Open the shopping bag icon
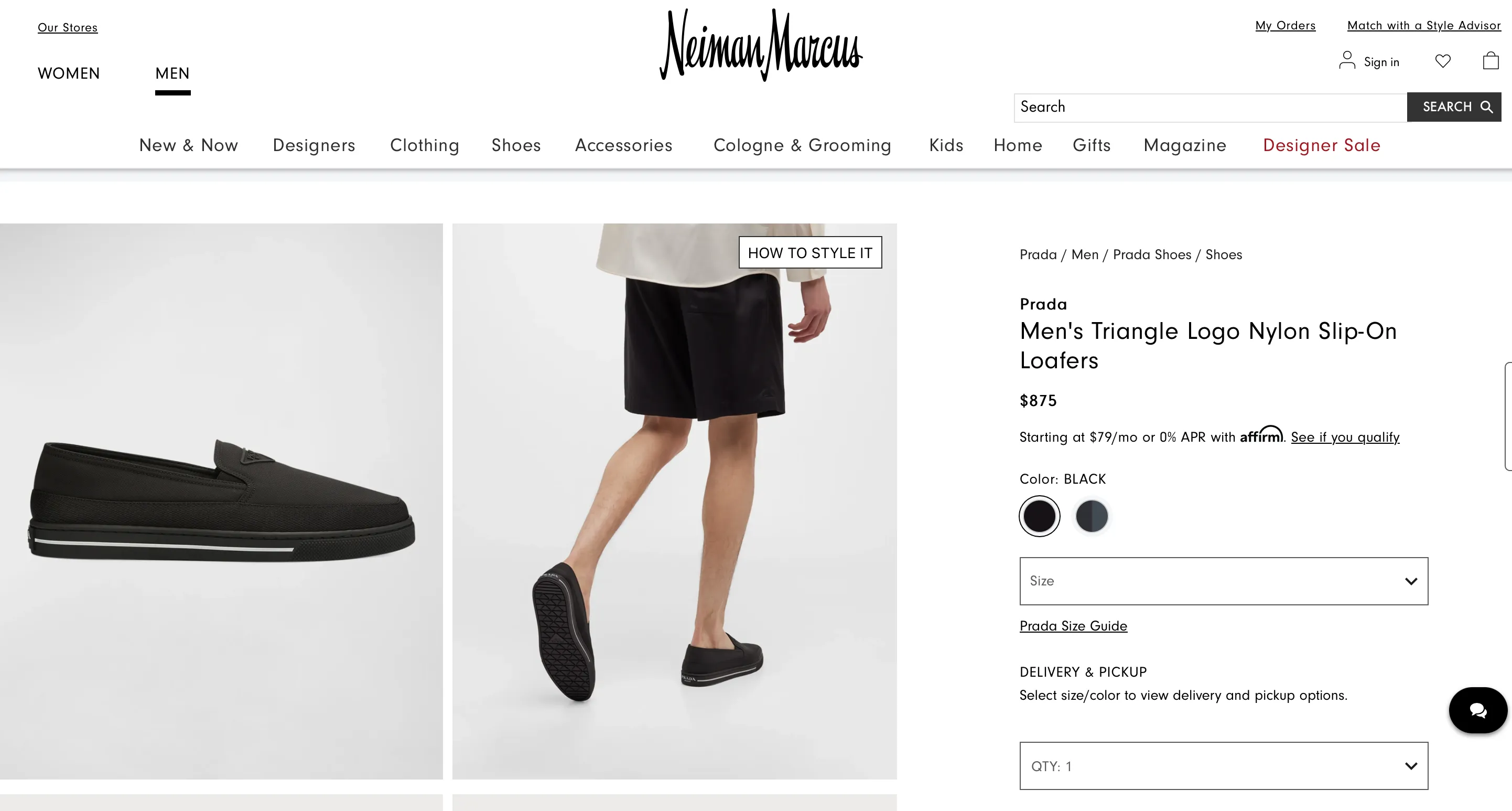Viewport: 1512px width, 811px height. [x=1491, y=60]
